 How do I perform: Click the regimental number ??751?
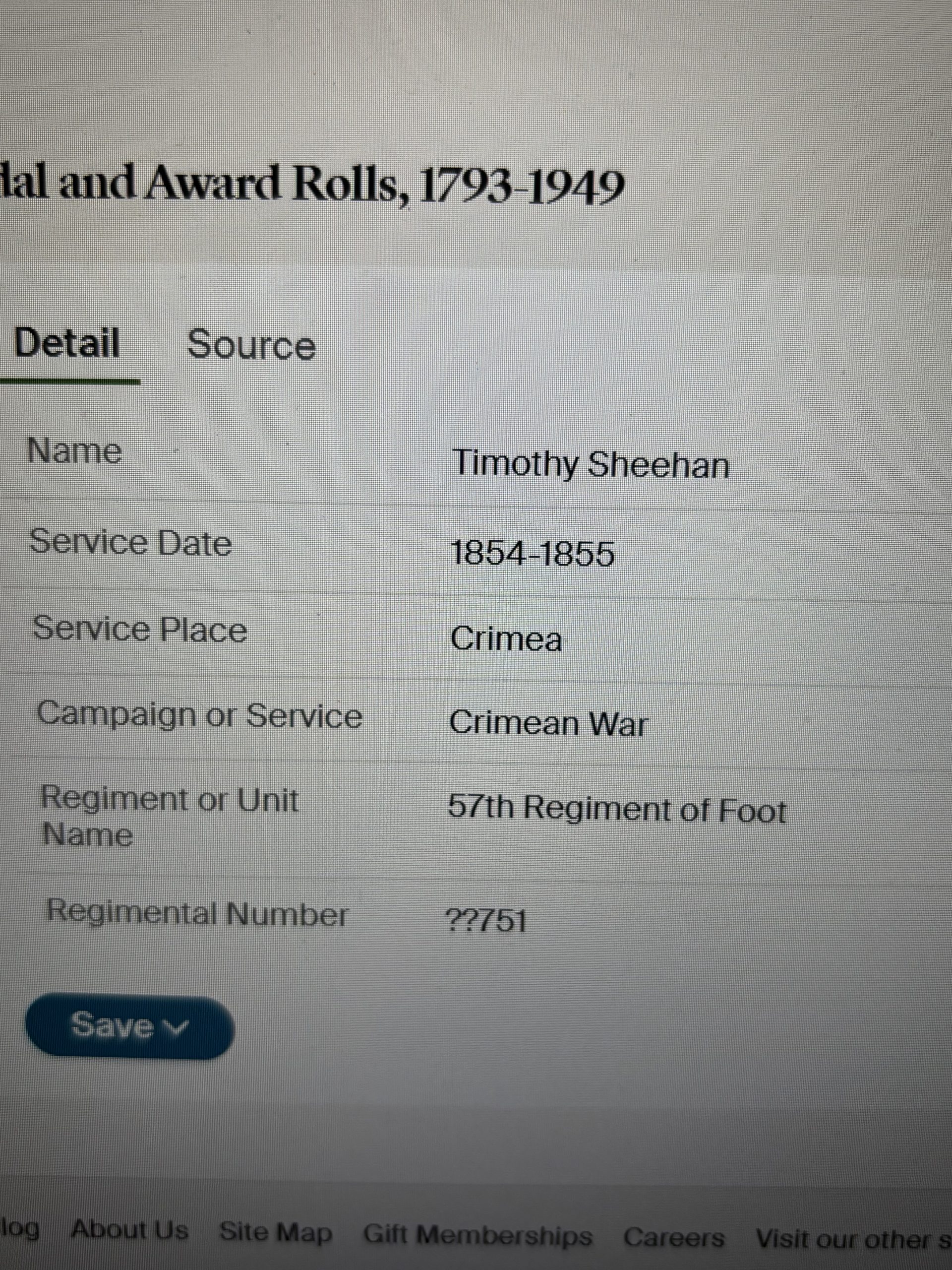point(486,920)
